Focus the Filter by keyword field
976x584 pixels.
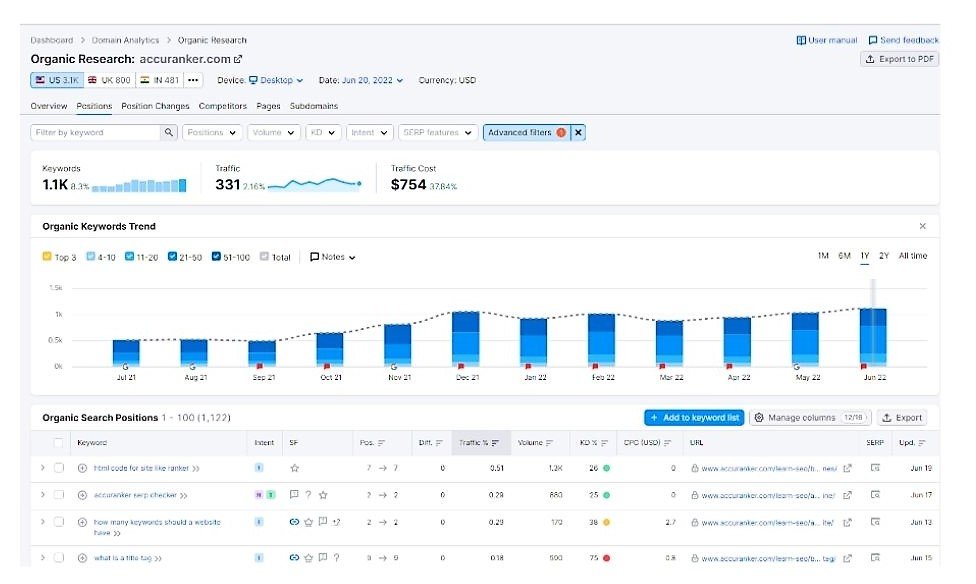pyautogui.click(x=95, y=133)
